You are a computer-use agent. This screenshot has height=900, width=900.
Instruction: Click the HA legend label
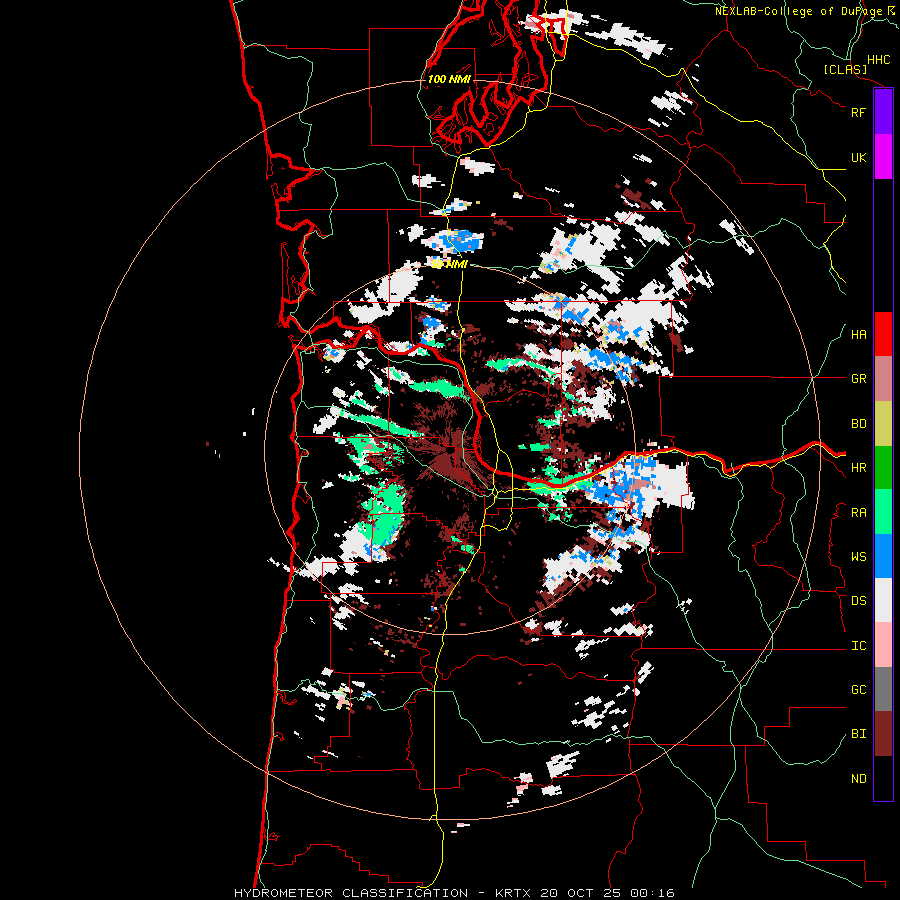coord(858,335)
